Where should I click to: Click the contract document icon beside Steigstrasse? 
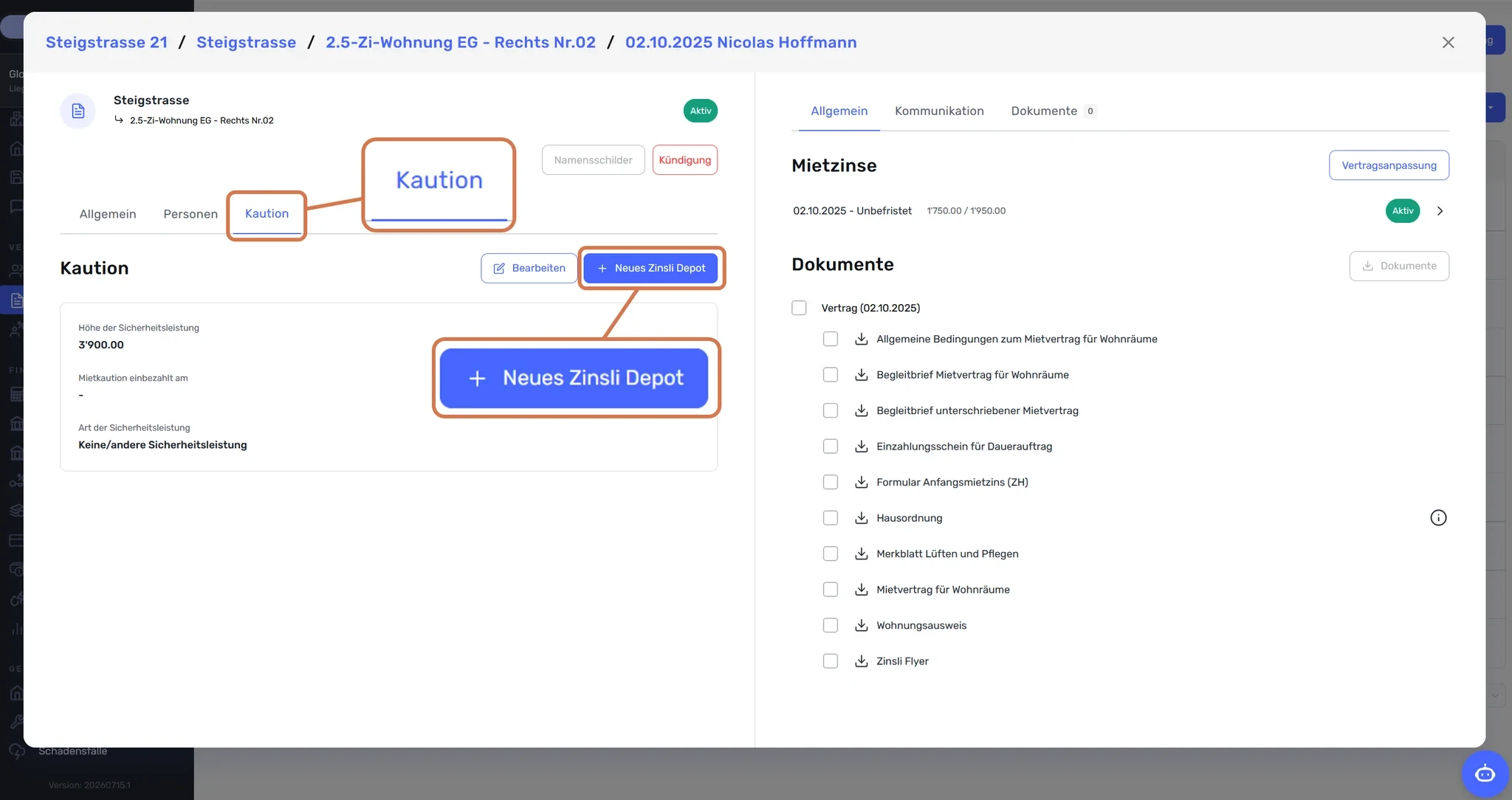[78, 111]
